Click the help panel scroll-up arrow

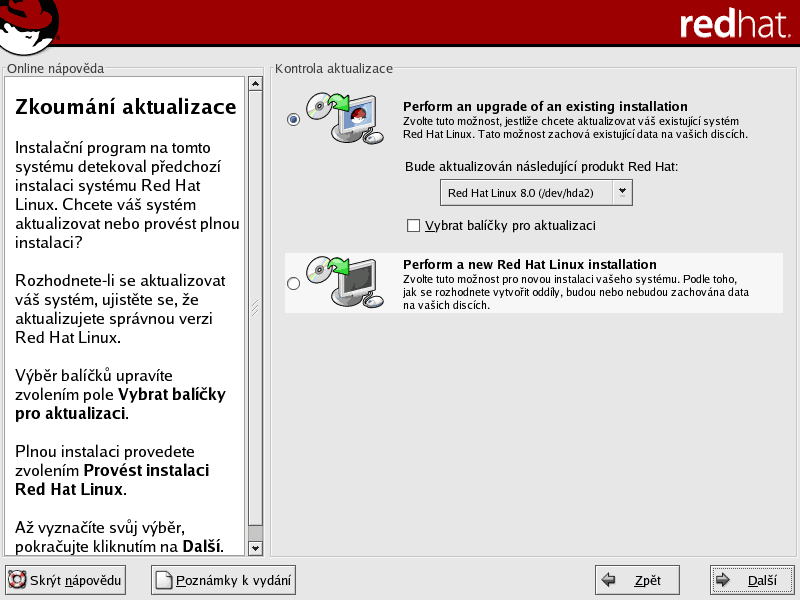click(255, 84)
